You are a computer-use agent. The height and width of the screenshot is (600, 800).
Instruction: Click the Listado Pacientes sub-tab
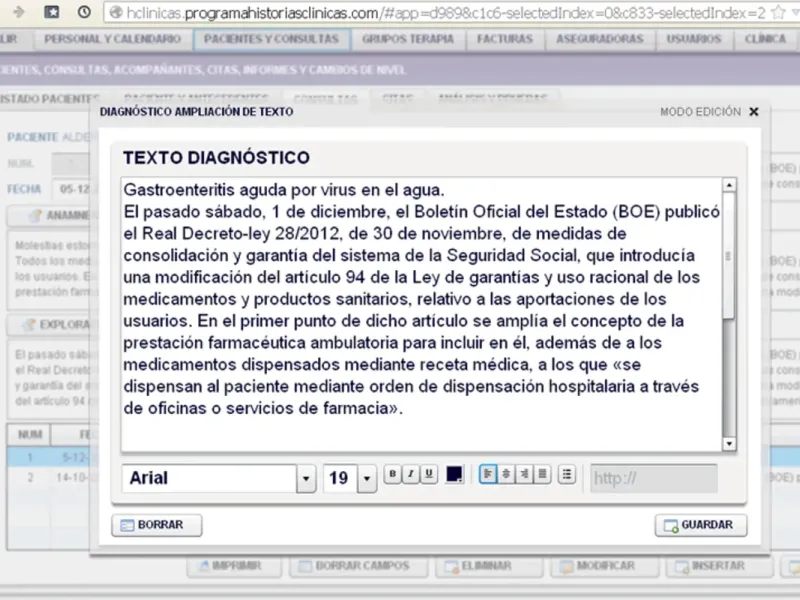[49, 99]
